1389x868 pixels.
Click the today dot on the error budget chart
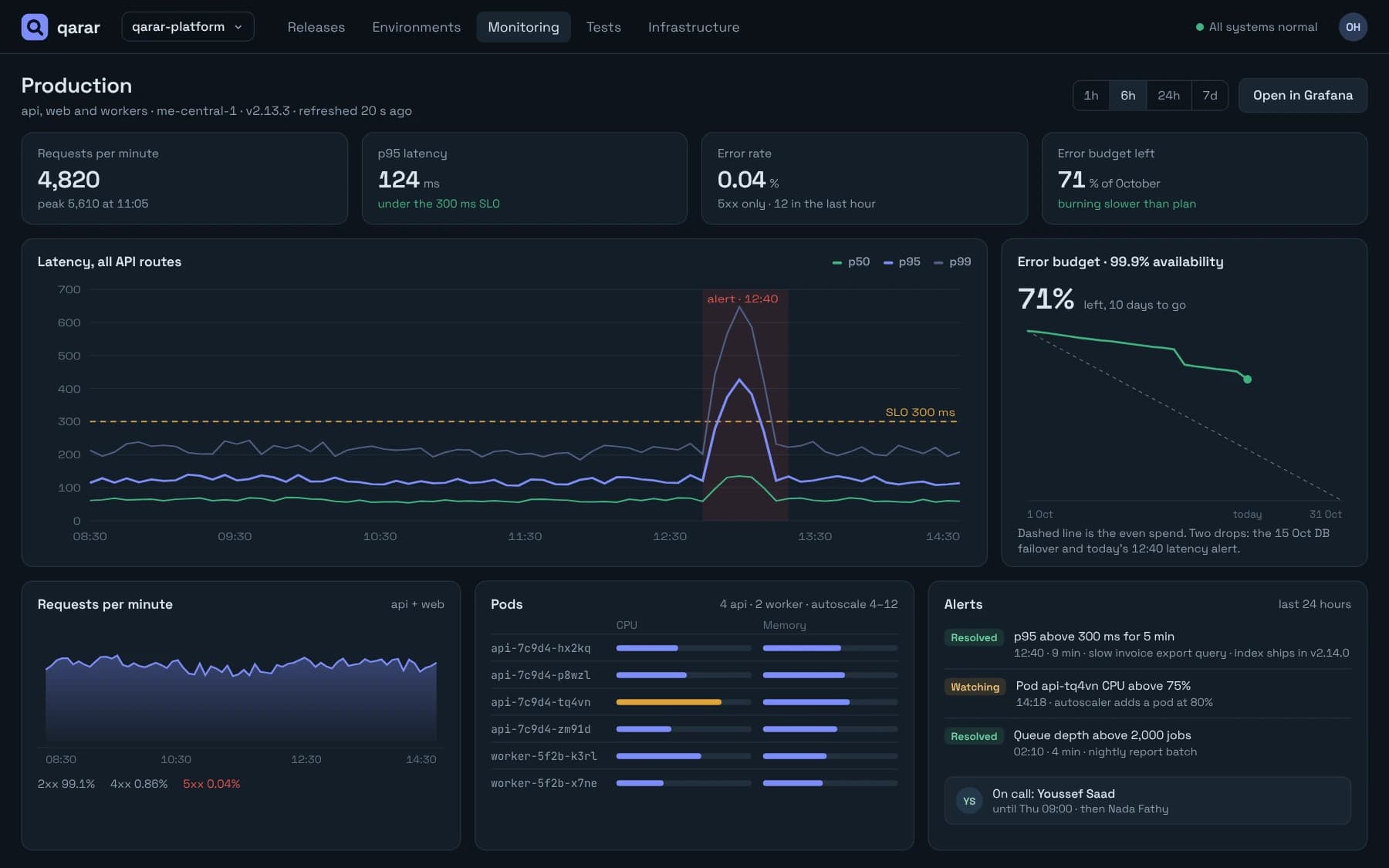(x=1247, y=379)
